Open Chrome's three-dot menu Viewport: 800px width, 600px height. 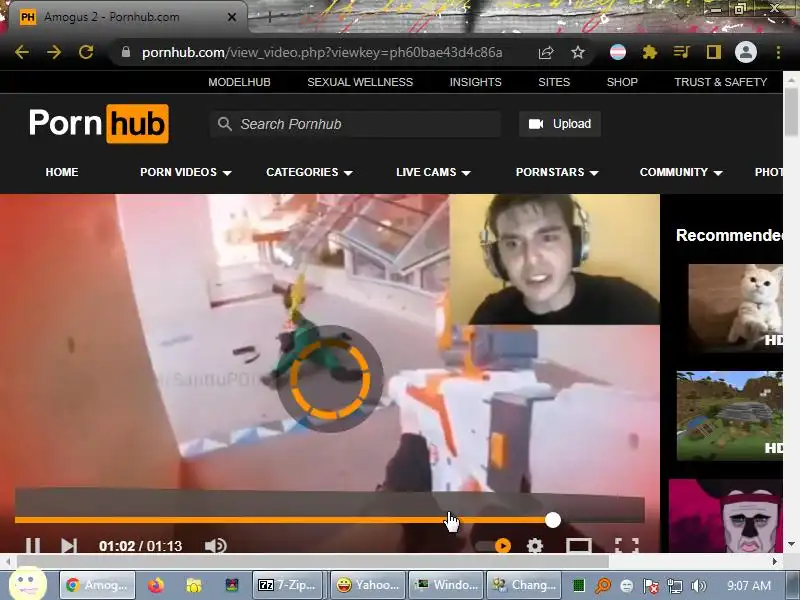778,52
